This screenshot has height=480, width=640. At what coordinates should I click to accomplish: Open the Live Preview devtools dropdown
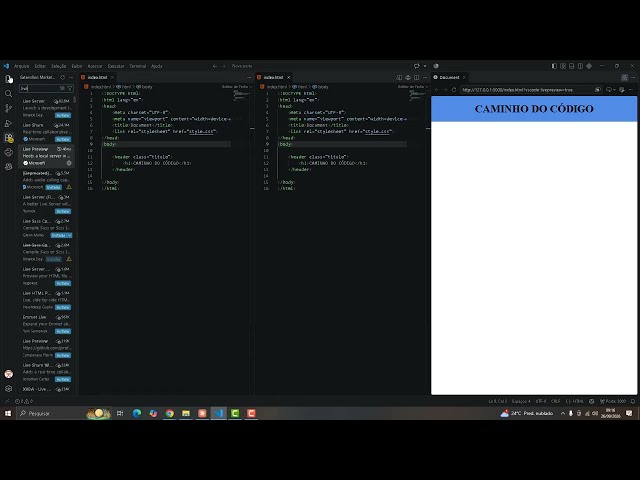pos(611,89)
